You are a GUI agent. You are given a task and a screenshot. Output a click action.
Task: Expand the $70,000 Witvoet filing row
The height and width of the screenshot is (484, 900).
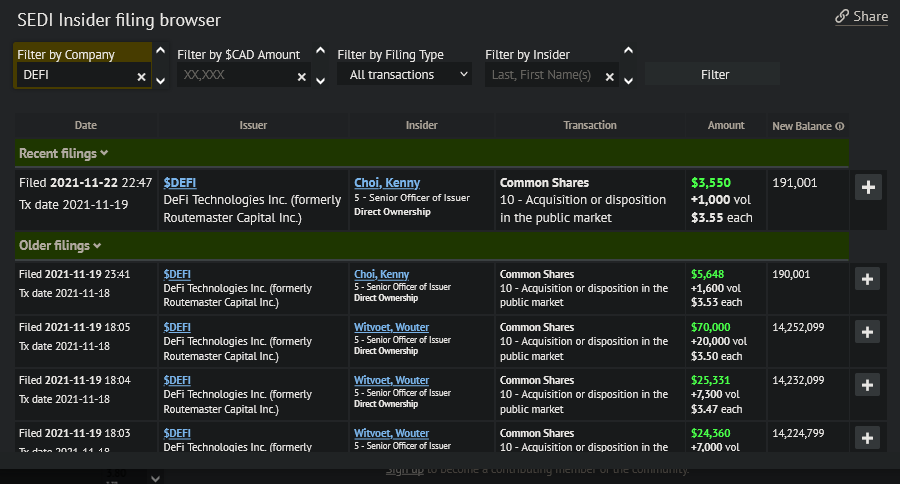867,333
